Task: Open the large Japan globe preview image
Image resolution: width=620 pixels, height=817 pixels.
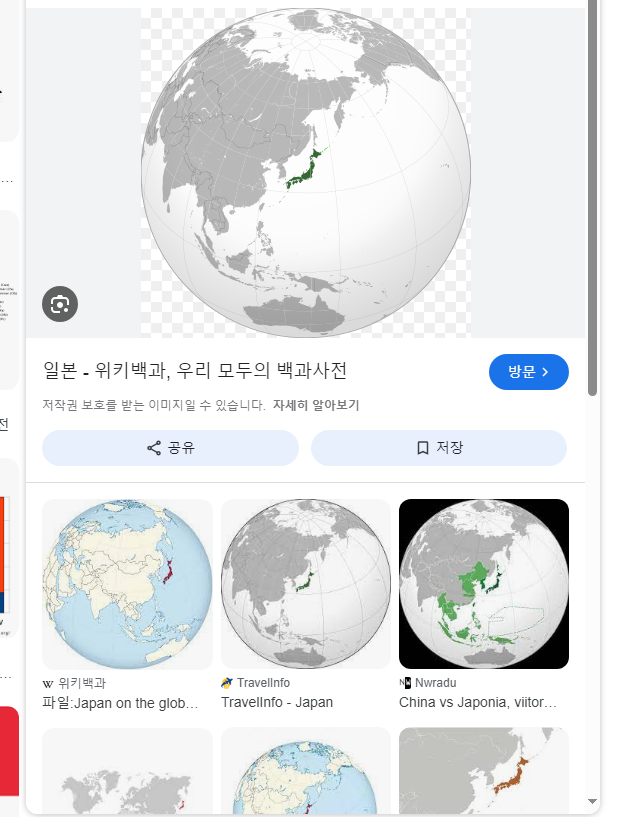Action: [306, 172]
